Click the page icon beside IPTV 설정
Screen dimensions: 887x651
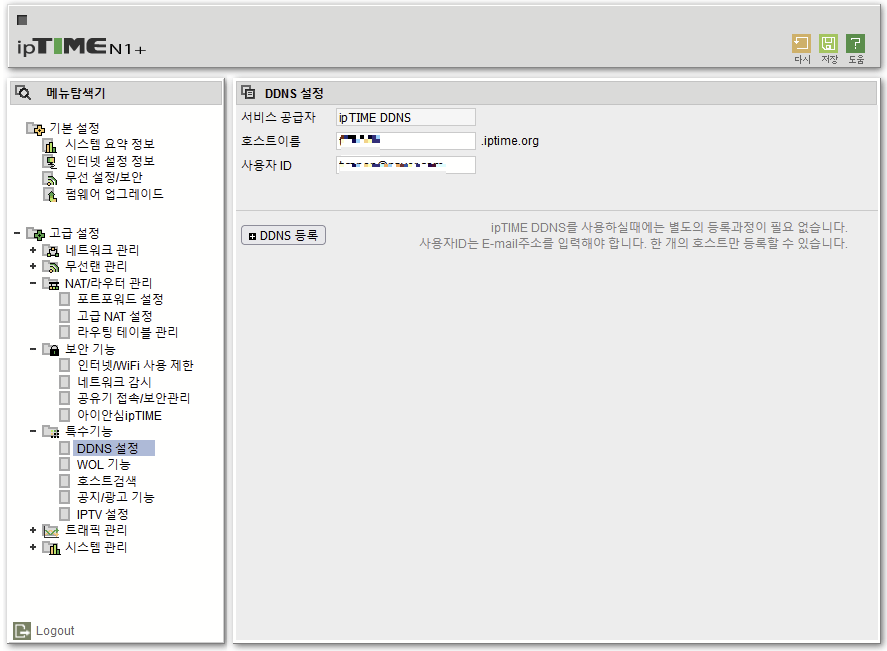click(x=65, y=514)
